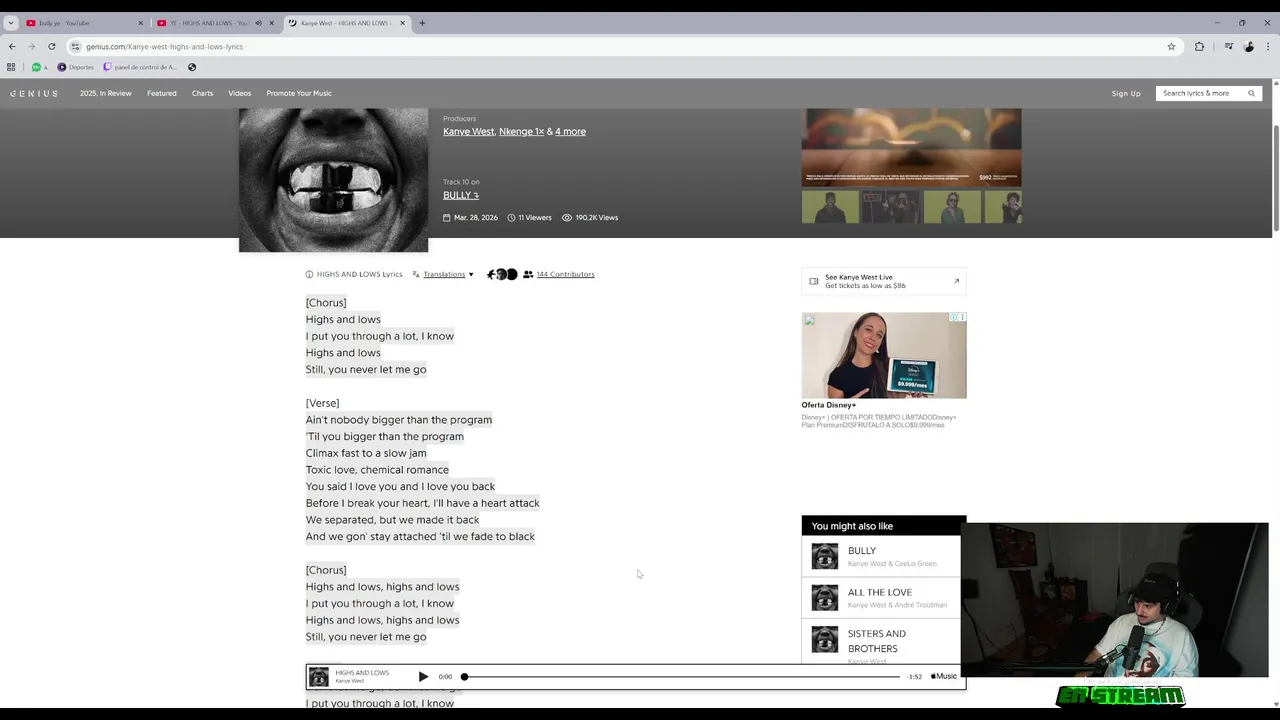This screenshot has width=1280, height=720.
Task: Go forward with the browser forward arrow
Action: click(31, 46)
